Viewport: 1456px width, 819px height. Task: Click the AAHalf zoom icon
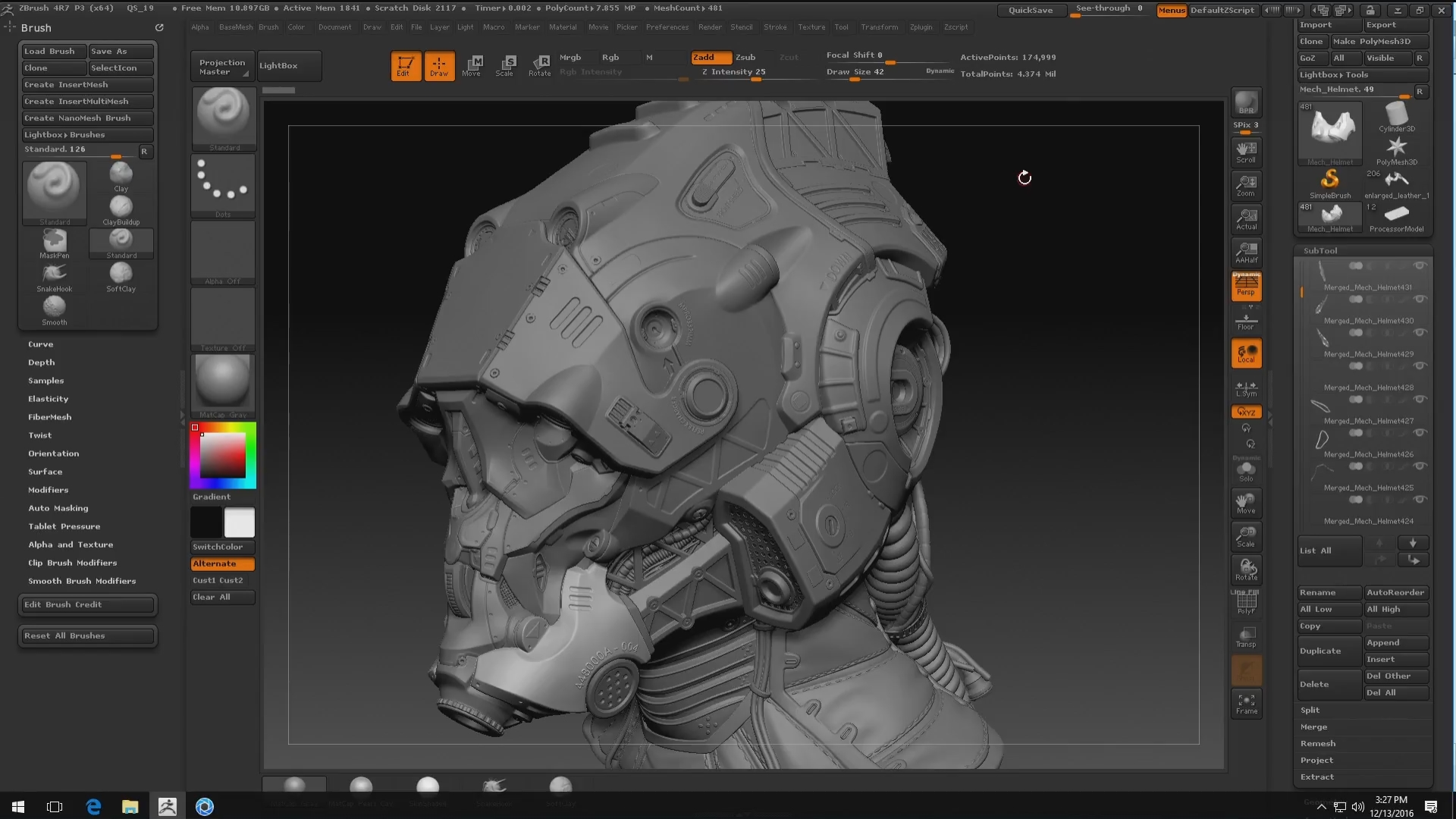tap(1246, 252)
